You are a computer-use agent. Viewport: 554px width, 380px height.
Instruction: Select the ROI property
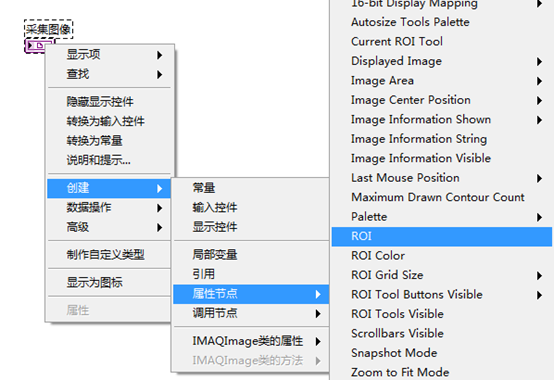[442, 236]
